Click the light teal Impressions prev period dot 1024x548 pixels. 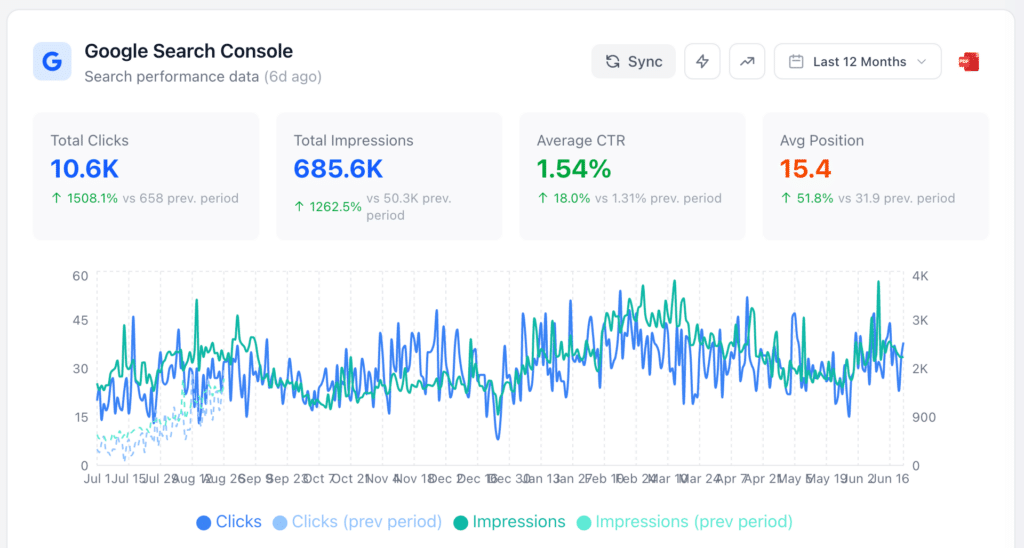click(x=584, y=523)
